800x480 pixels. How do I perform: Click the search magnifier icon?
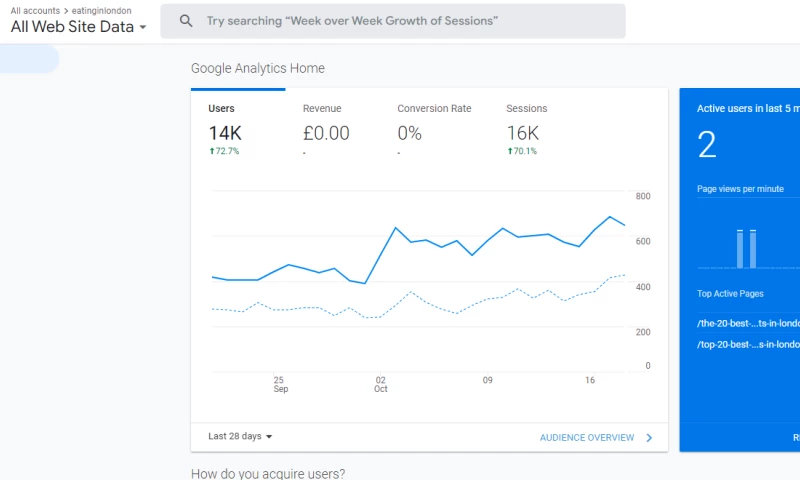click(186, 21)
